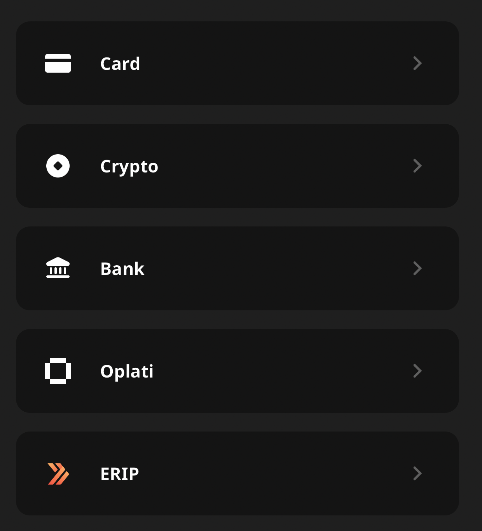Select the Oplati label text
This screenshot has width=482, height=531.
pos(127,372)
